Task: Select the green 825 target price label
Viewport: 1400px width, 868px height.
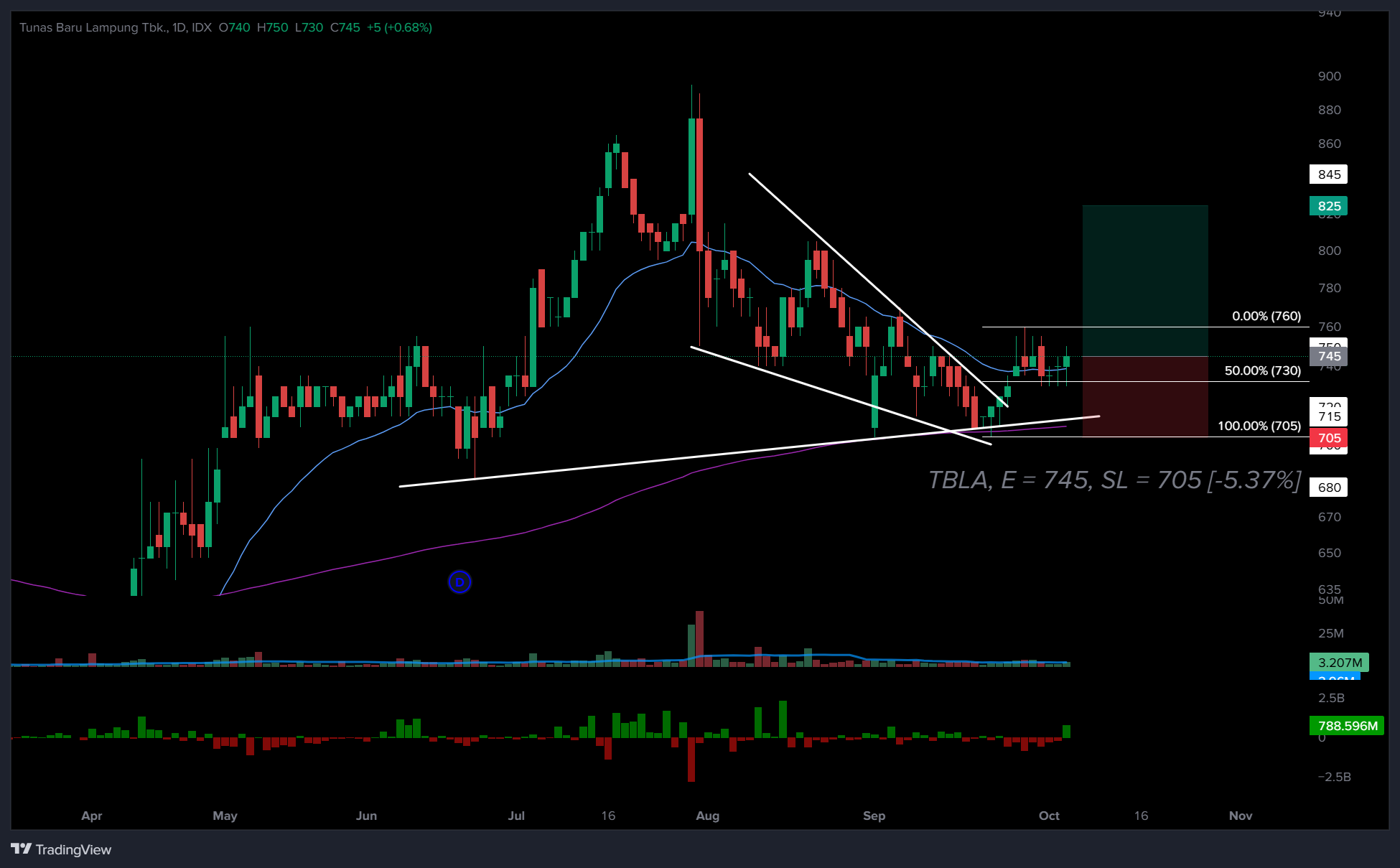Action: tap(1329, 206)
